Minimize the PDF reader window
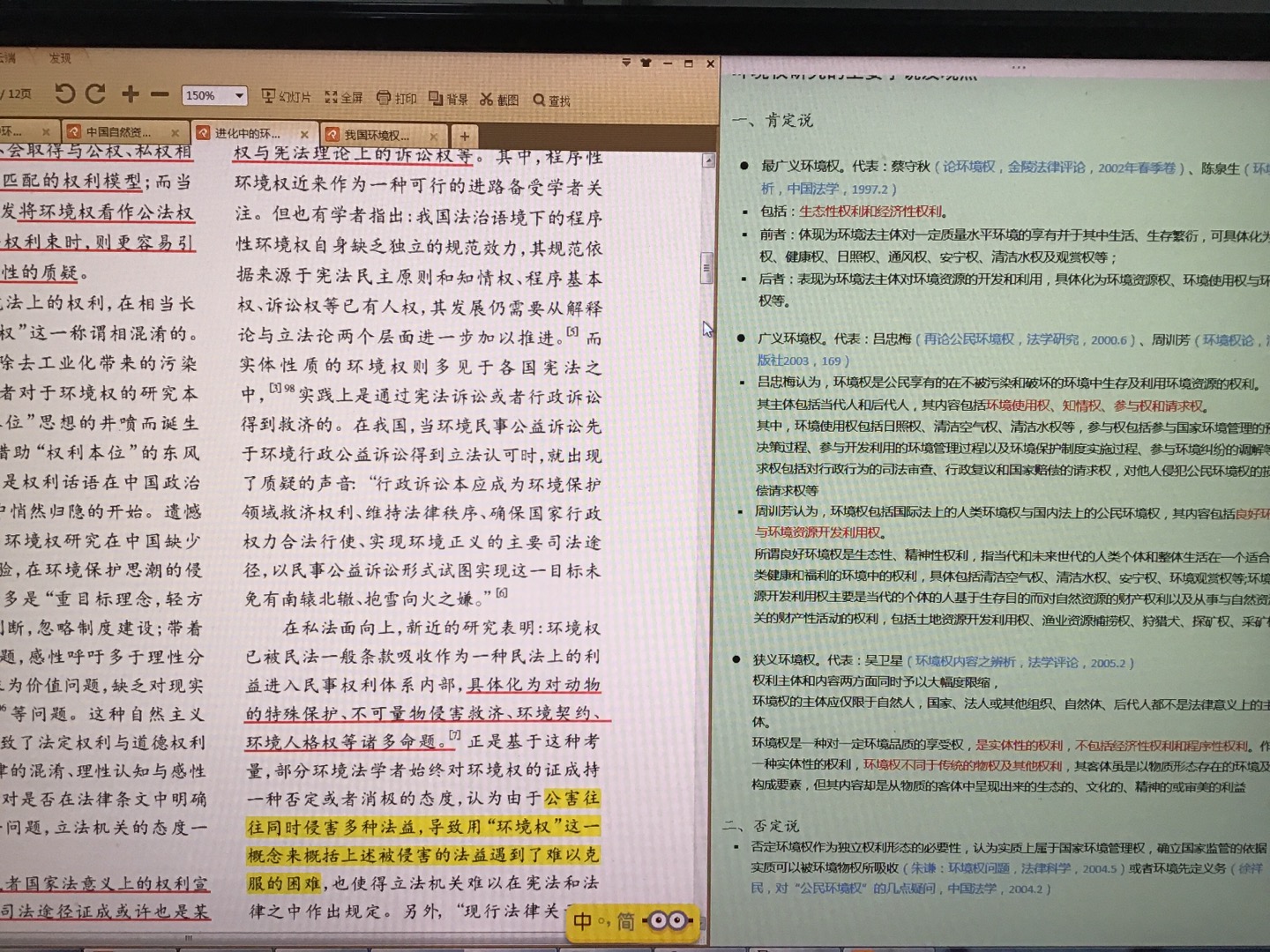 [668, 63]
